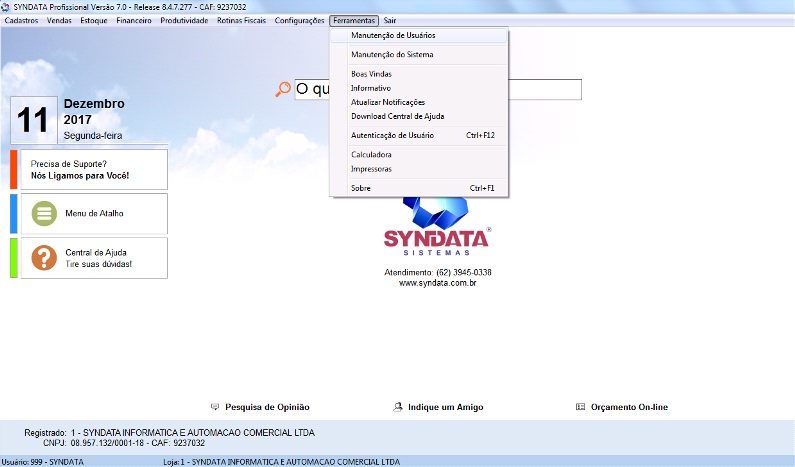Select Manutenção do Sistema
This screenshot has width=795, height=467.
point(419,54)
